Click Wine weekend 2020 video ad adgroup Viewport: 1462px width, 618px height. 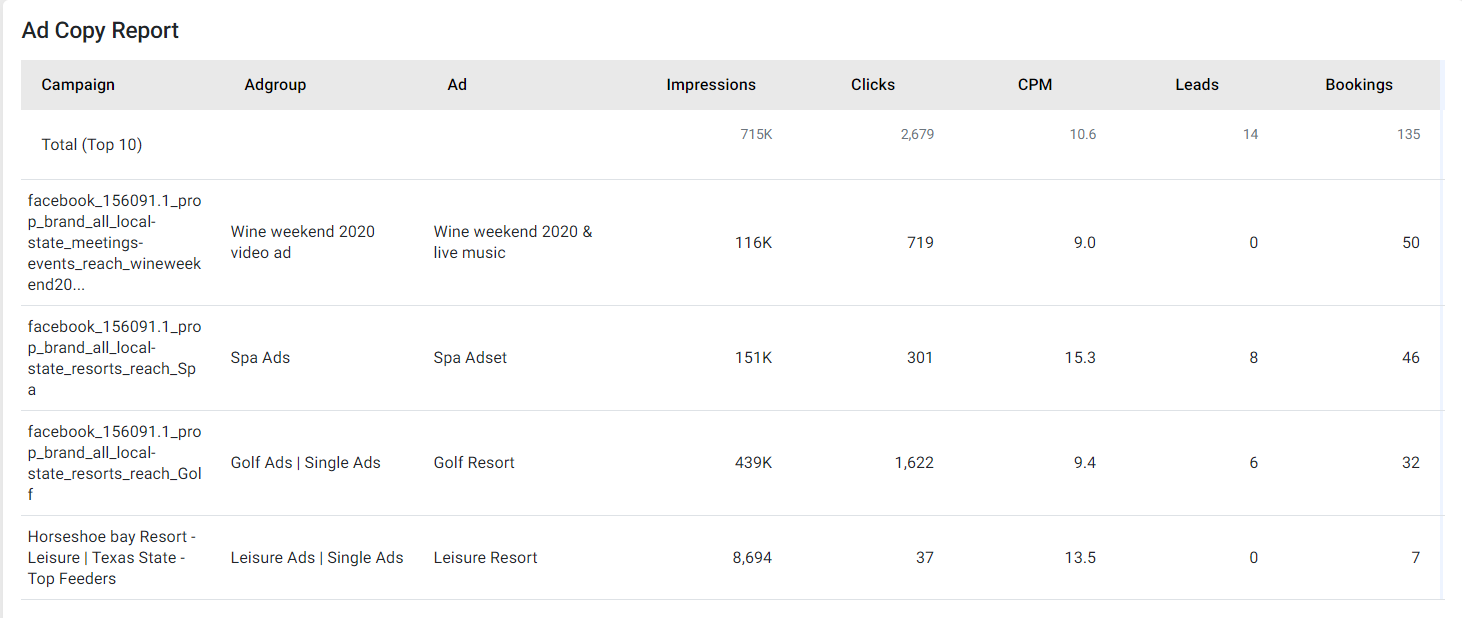tap(303, 242)
